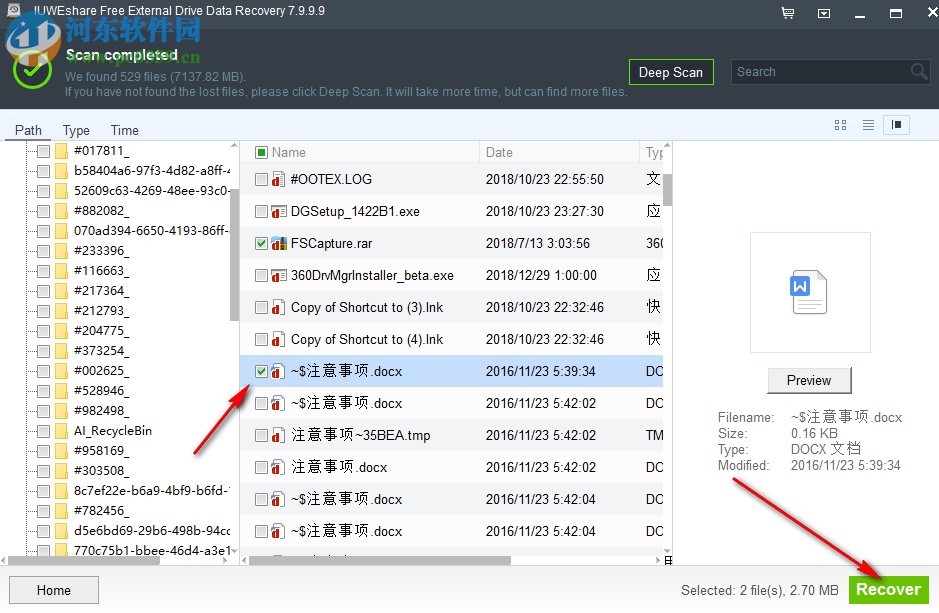This screenshot has height=613, width=939.
Task: Click the Recover button
Action: (x=889, y=589)
